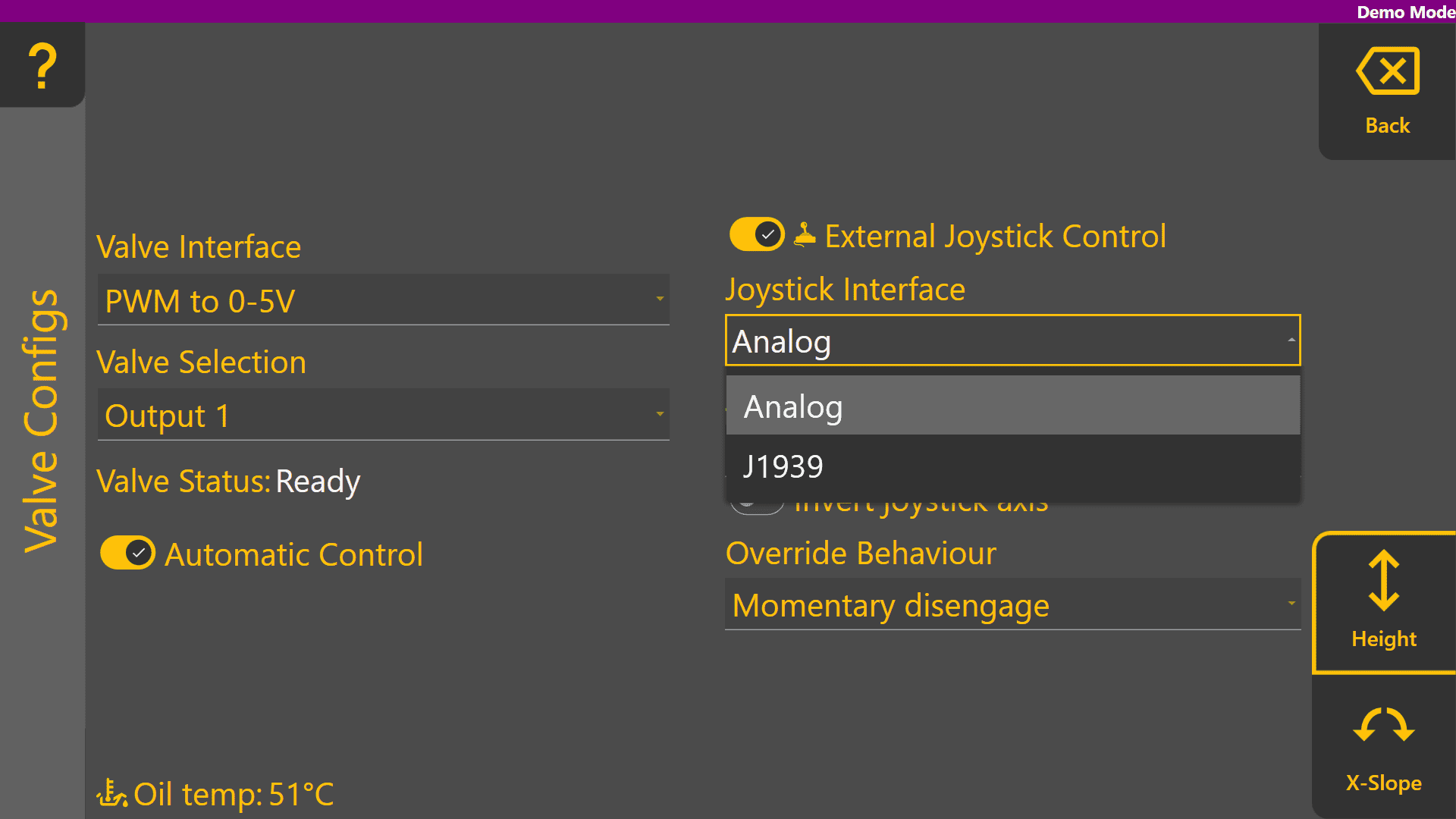Image resolution: width=1456 pixels, height=819 pixels.
Task: Collapse the Joystick Interface Analog combo box
Action: [x=1012, y=341]
